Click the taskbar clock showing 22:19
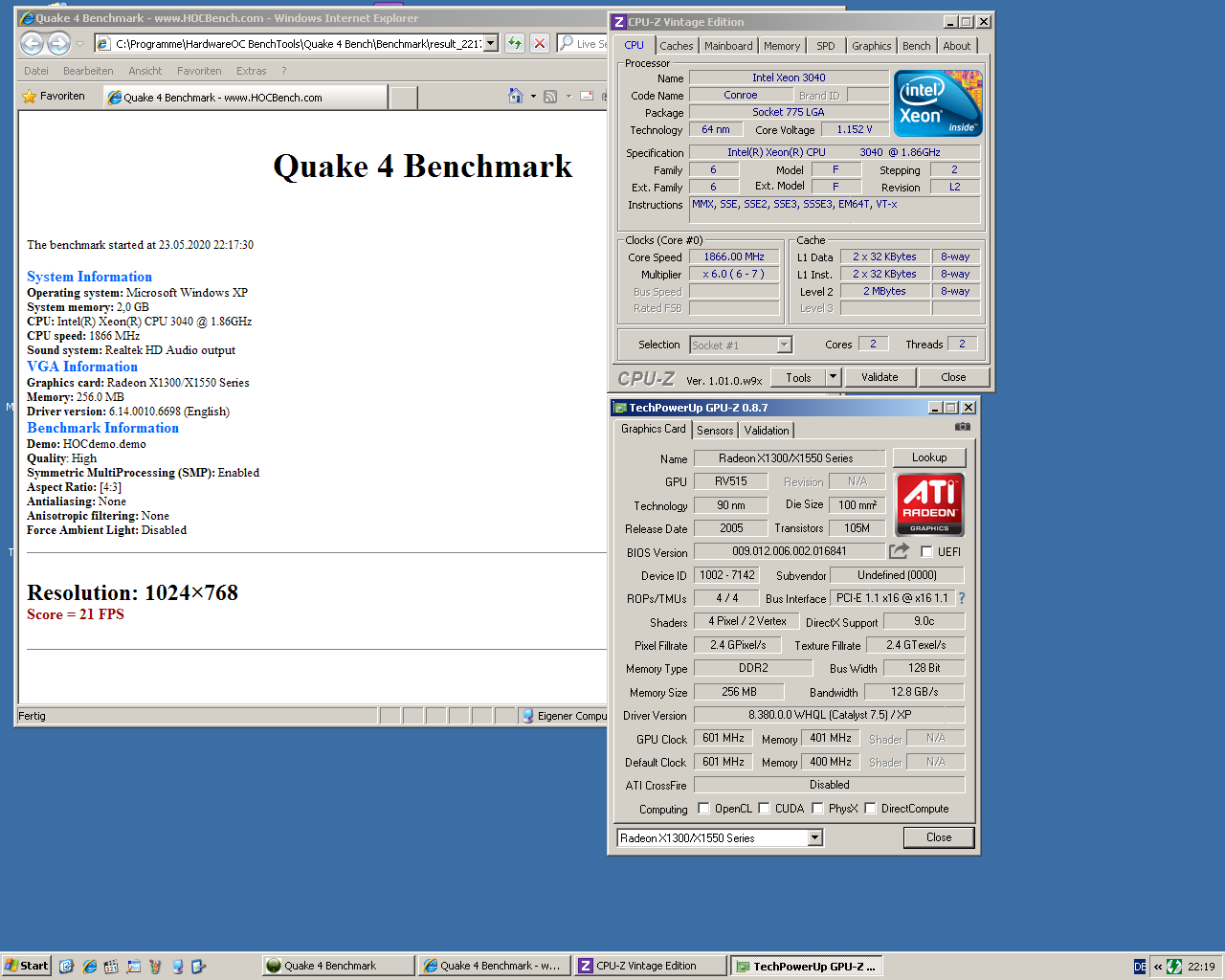 click(x=1201, y=967)
